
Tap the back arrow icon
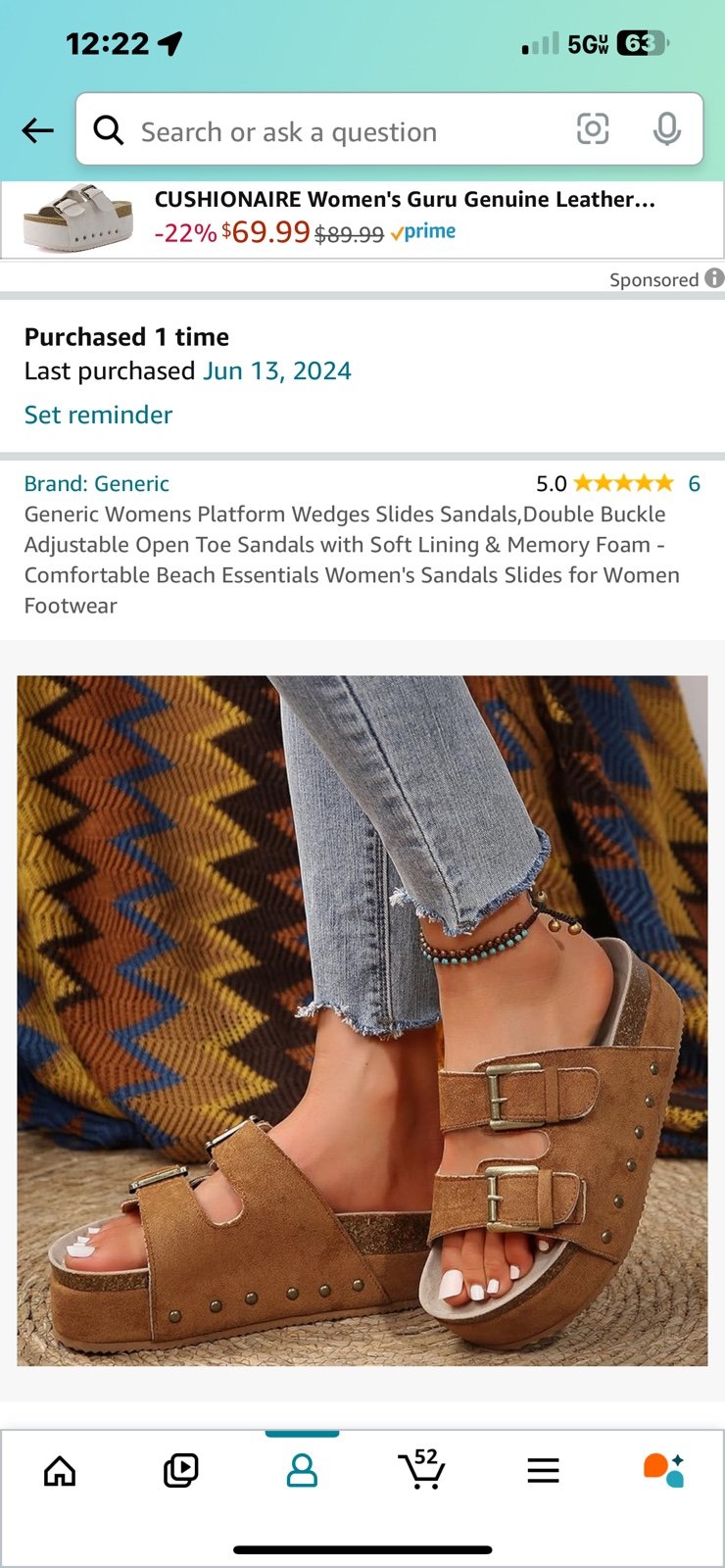point(37,130)
